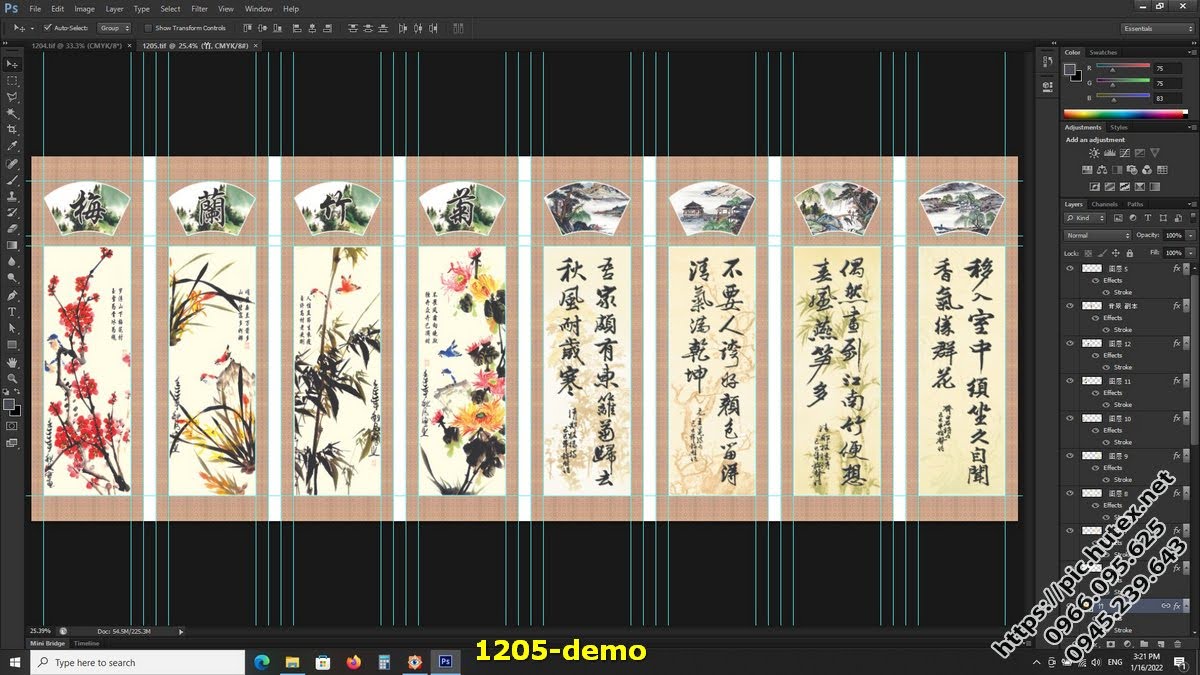Screen dimensions: 1200x675
Task: Click the create new group folder icon
Action: click(1144, 644)
